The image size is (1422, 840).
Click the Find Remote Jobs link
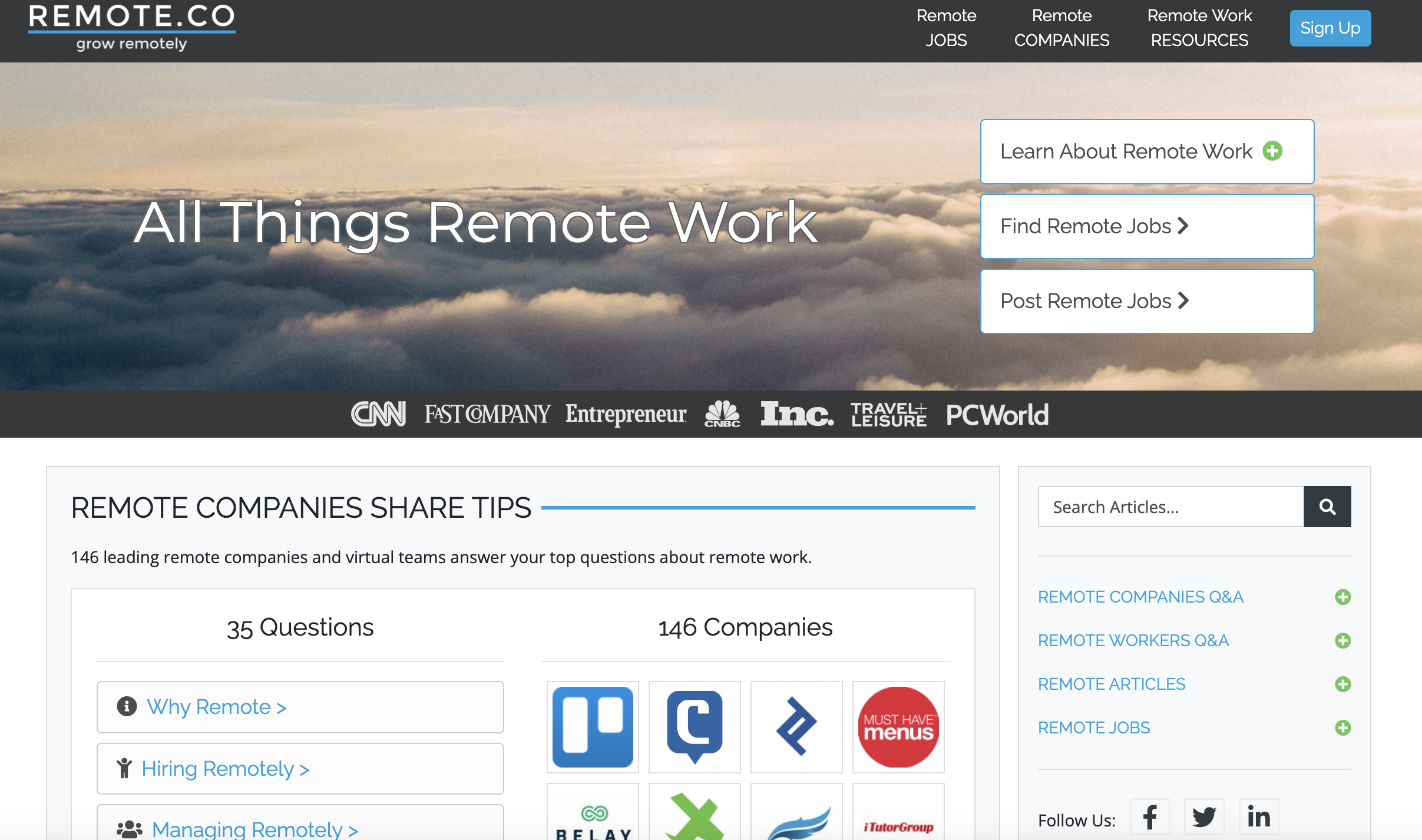click(x=1147, y=225)
